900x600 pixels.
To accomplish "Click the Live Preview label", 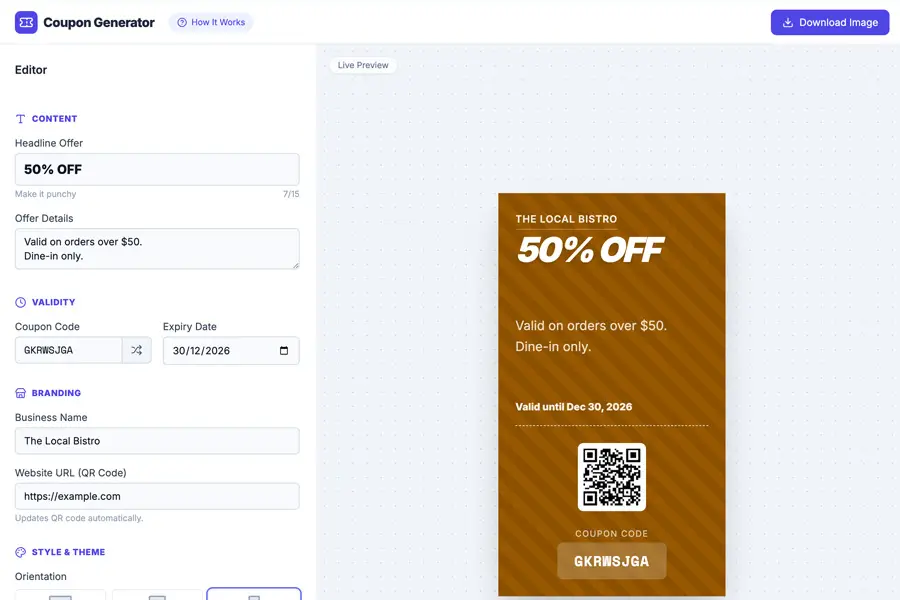I will pyautogui.click(x=363, y=65).
